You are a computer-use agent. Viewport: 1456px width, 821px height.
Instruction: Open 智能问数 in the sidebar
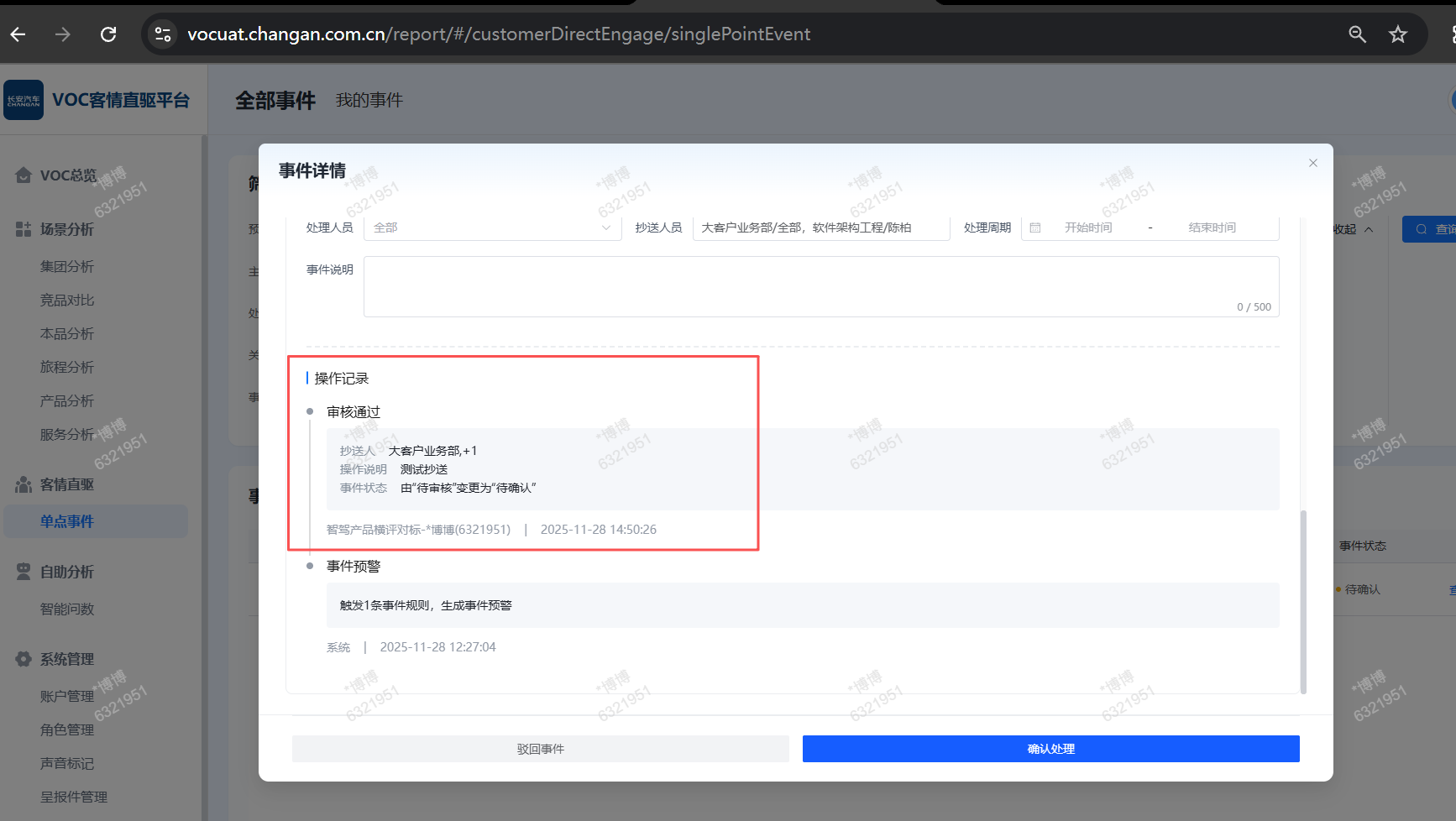pyautogui.click(x=67, y=609)
